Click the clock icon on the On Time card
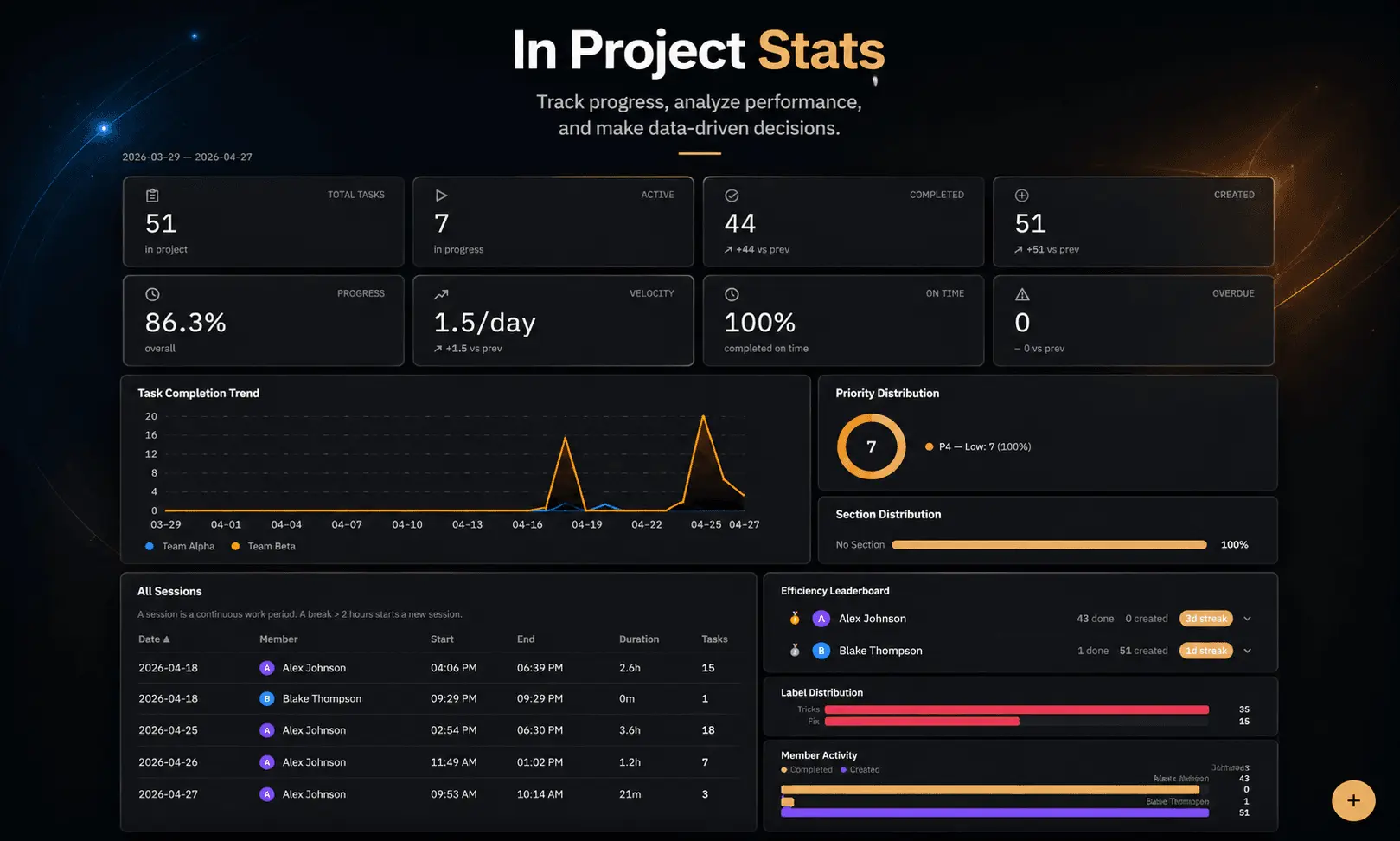The image size is (1400, 841). tap(732, 294)
